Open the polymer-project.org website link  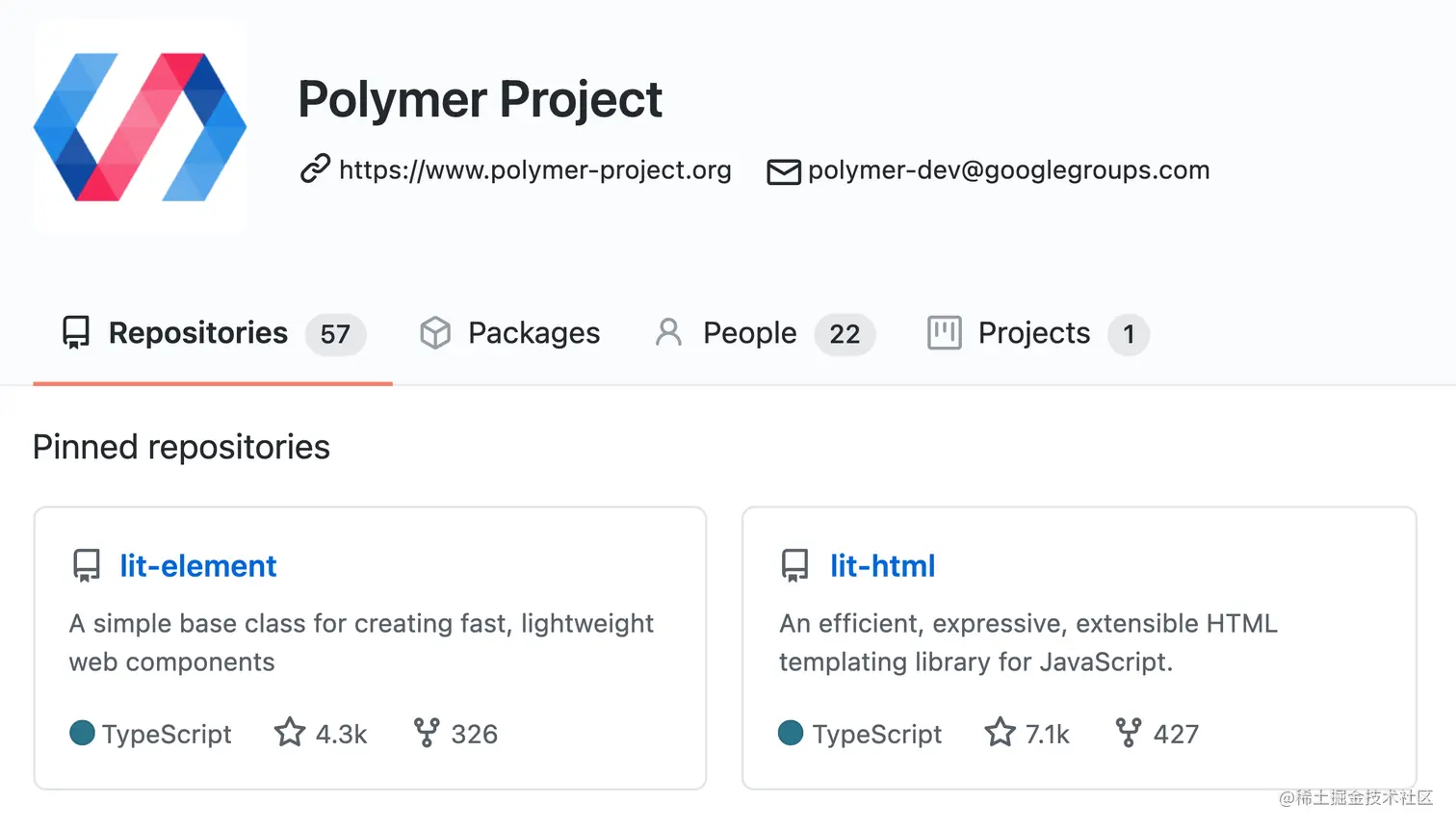[x=534, y=170]
